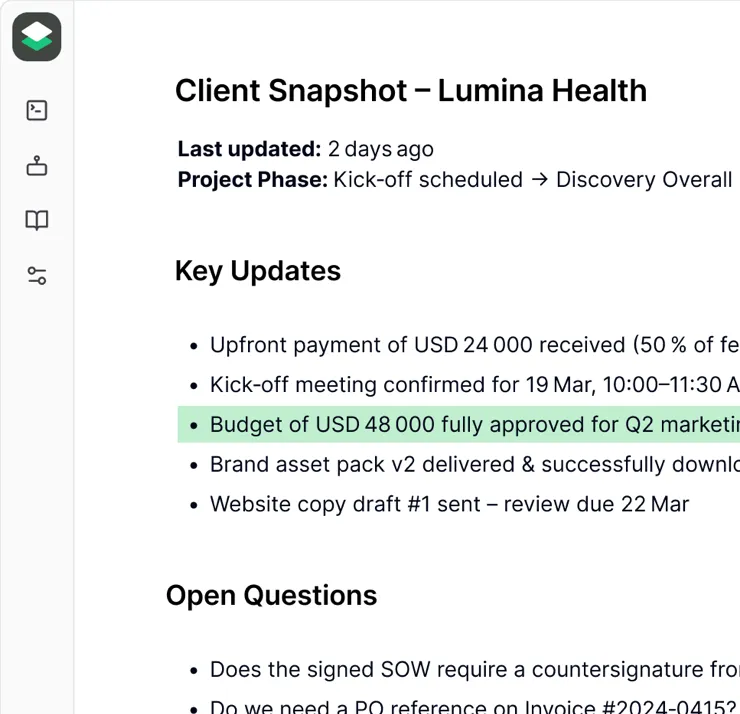
Task: Click the Kick-off meeting confirmed for 19 Mar bullet
Action: [464, 385]
